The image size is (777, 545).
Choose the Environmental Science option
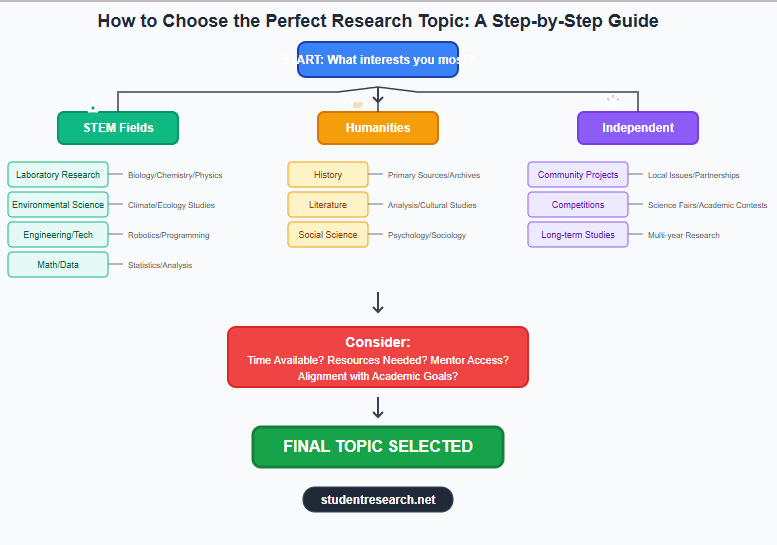pyautogui.click(x=58, y=205)
